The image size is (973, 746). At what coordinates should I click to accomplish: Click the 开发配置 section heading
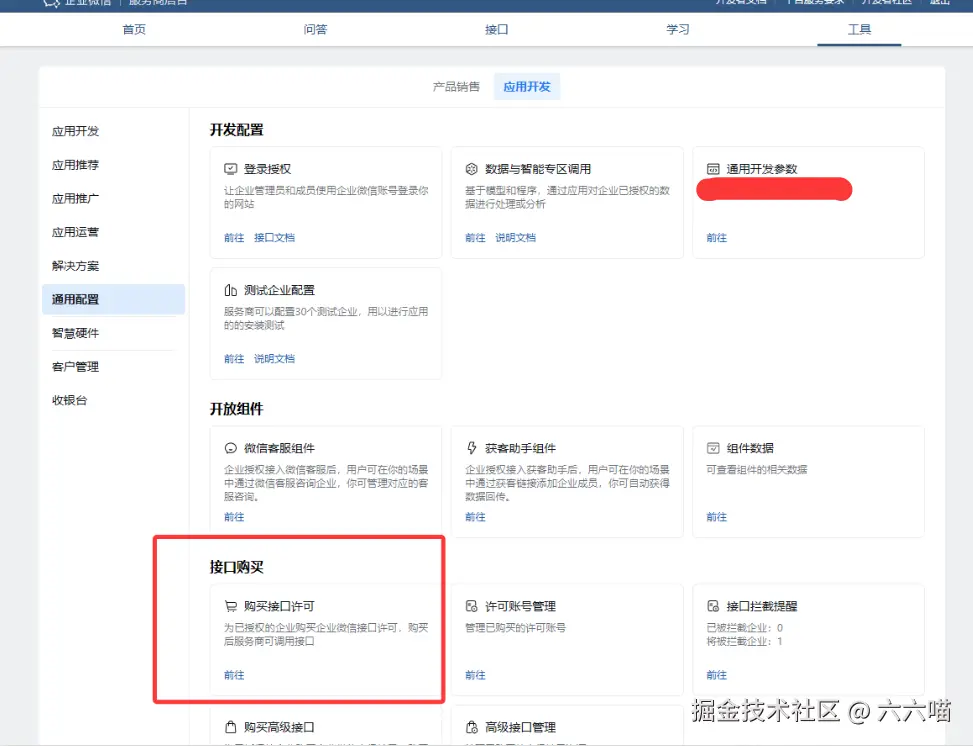click(x=236, y=130)
